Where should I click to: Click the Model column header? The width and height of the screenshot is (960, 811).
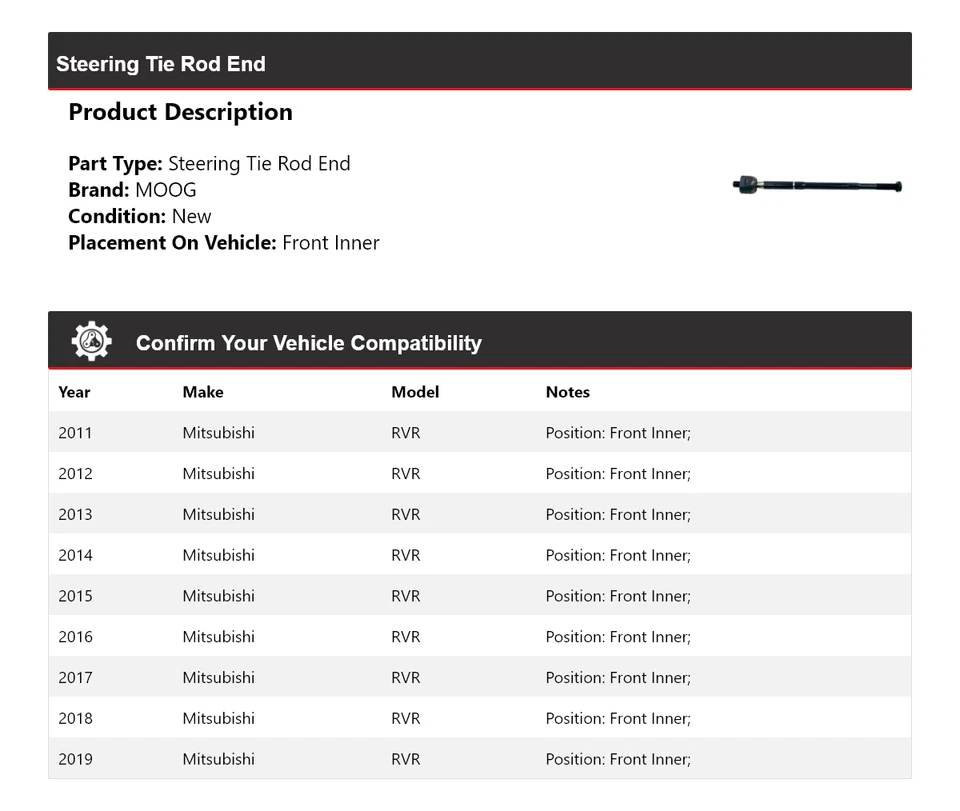tap(415, 392)
